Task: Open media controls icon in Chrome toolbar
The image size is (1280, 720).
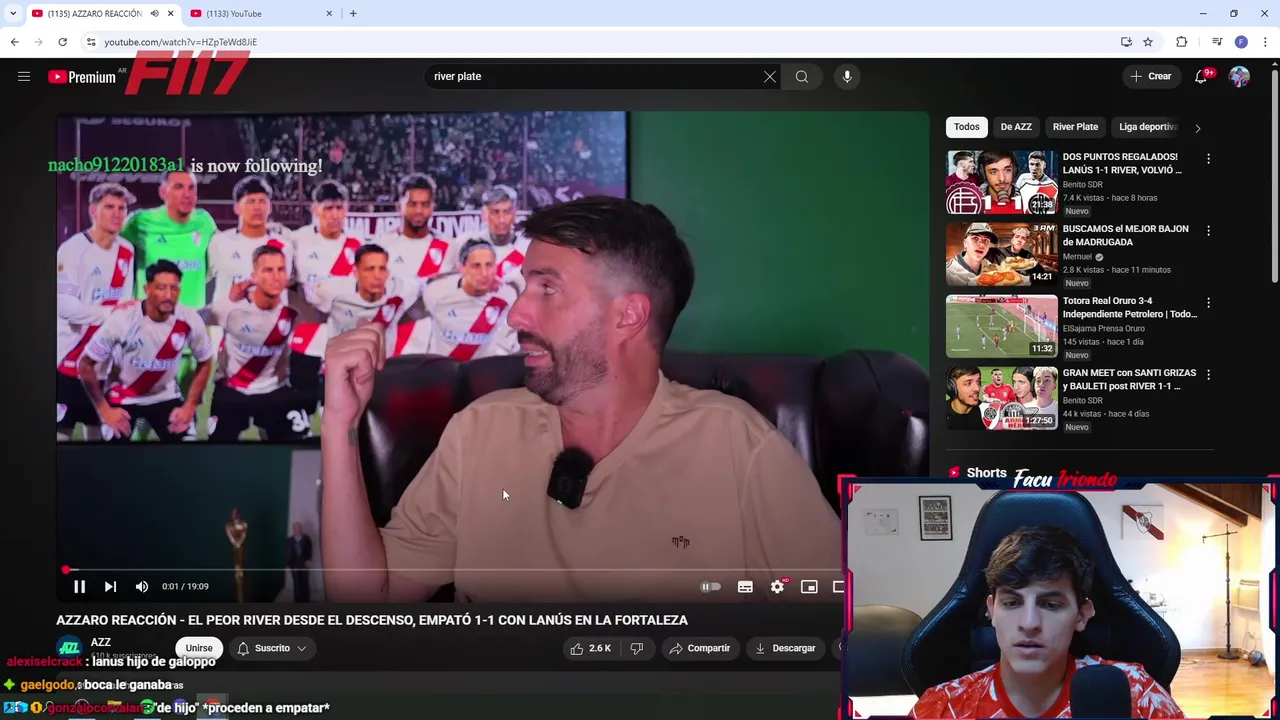Action: [1217, 42]
